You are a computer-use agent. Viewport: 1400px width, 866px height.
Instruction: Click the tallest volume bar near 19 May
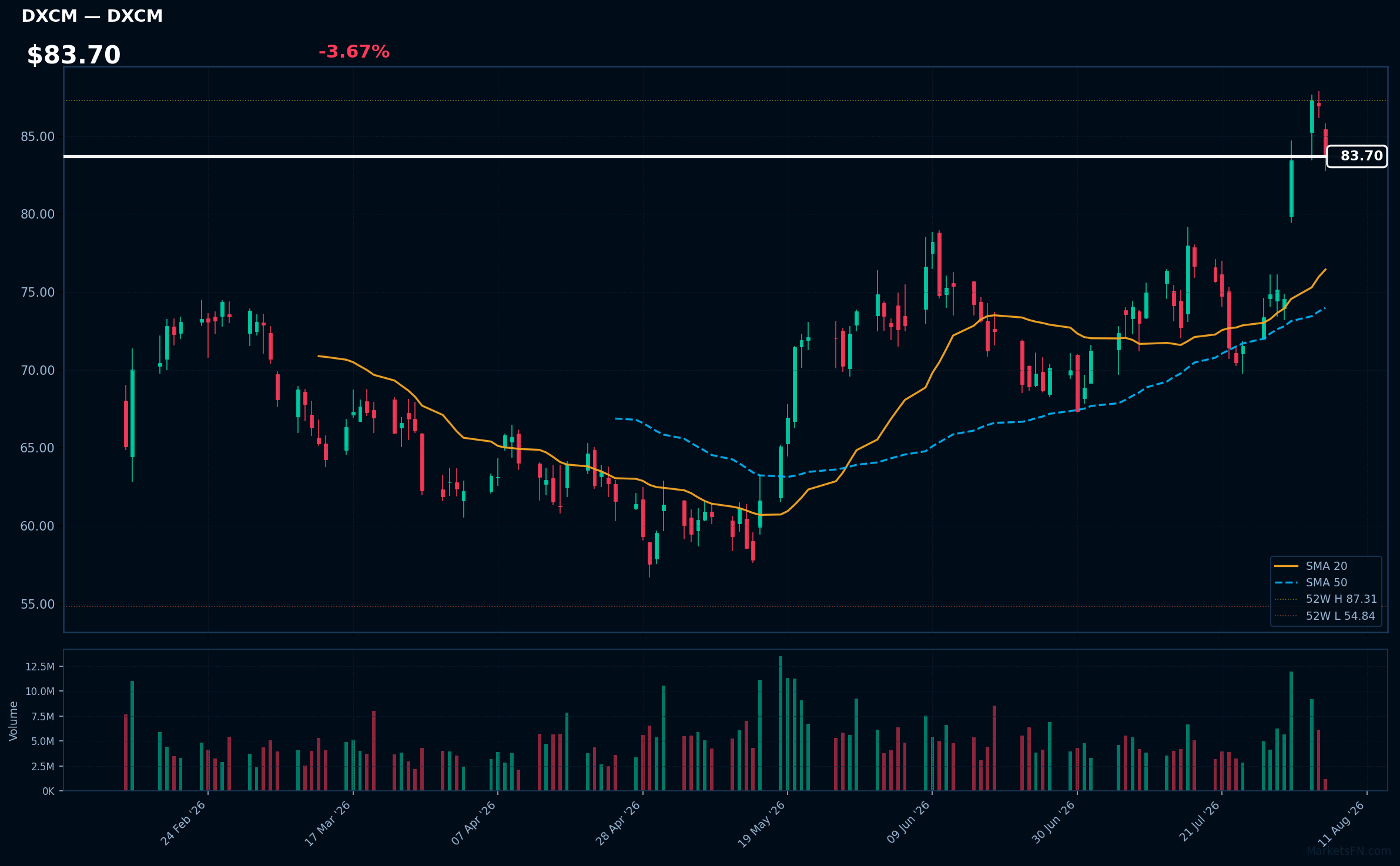pos(781,724)
